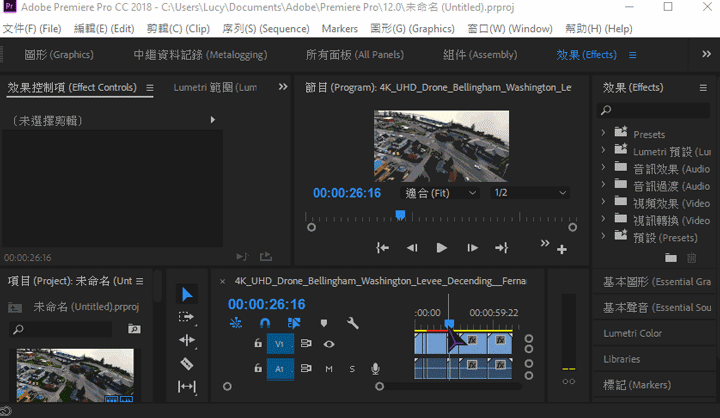Choose the Ripple Edit tool
Viewport: 720px width, 418px height.
point(187,340)
